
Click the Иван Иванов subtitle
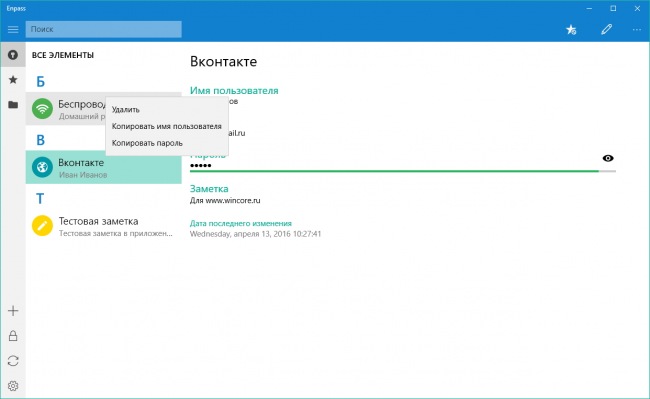[83, 175]
